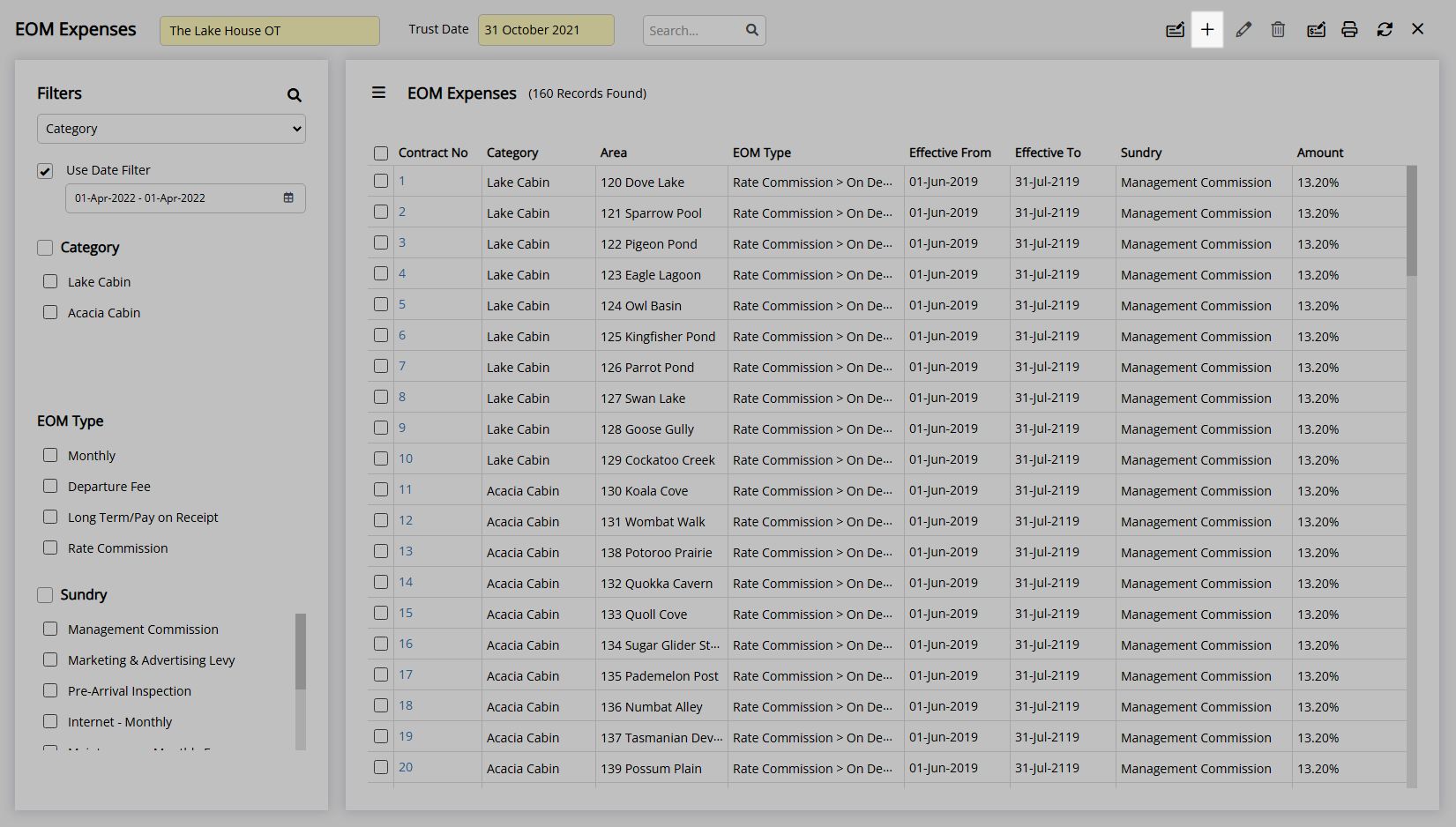Image resolution: width=1456 pixels, height=827 pixels.
Task: Sort by the Effective From column header
Action: point(950,153)
